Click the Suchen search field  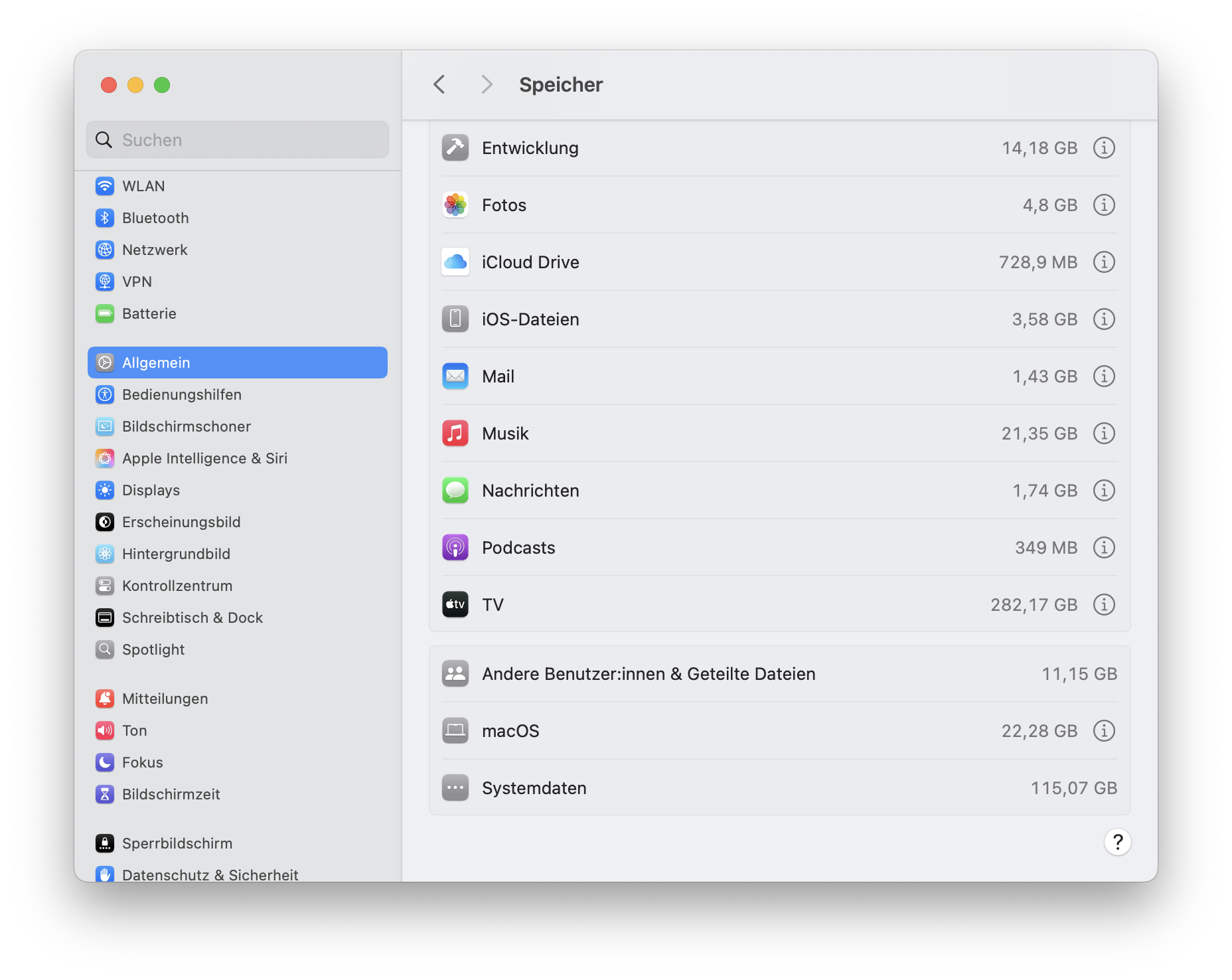click(238, 139)
